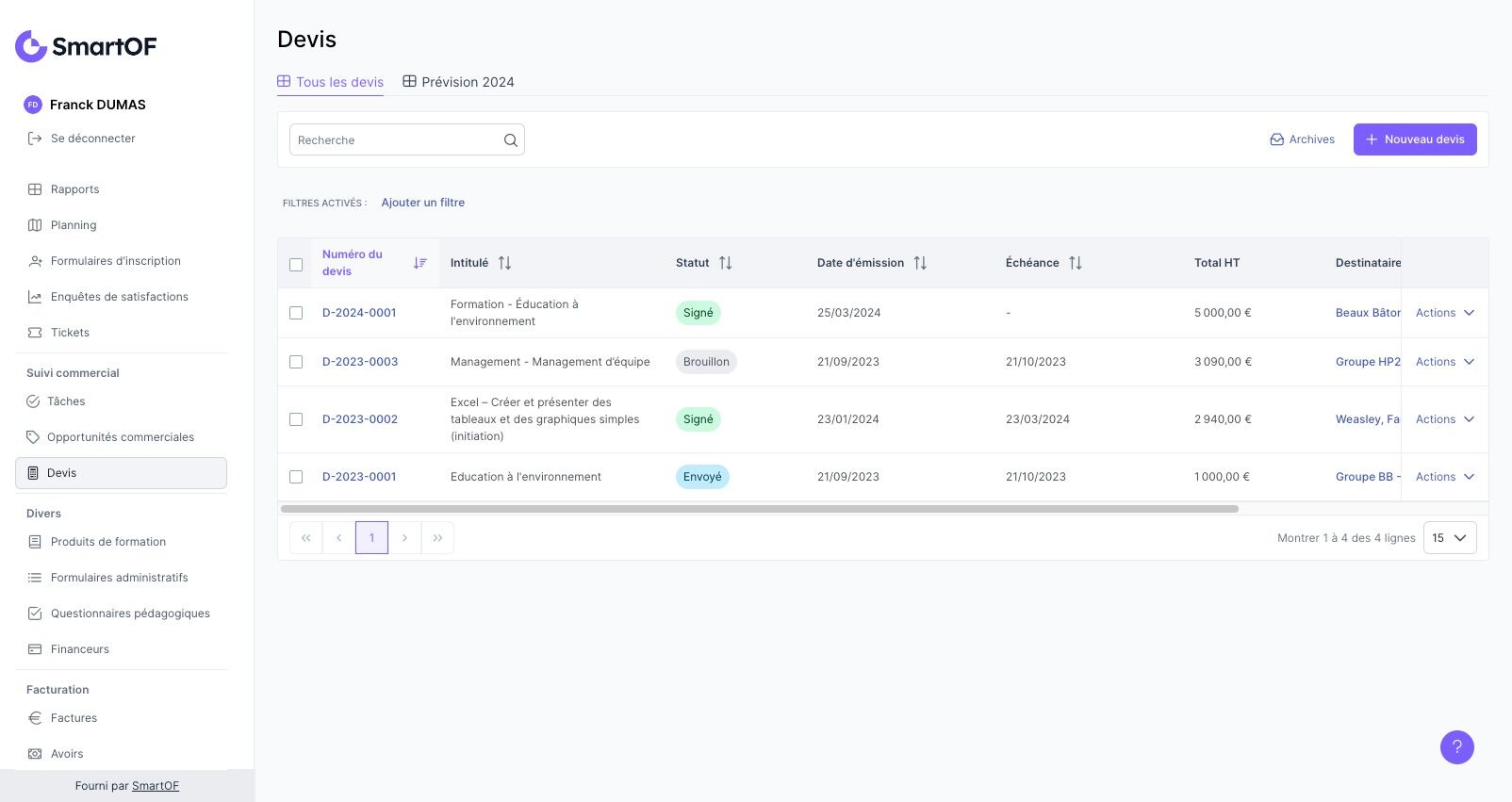Click the SmartOF footer link
Screen dimensions: 1512x802
(x=156, y=786)
